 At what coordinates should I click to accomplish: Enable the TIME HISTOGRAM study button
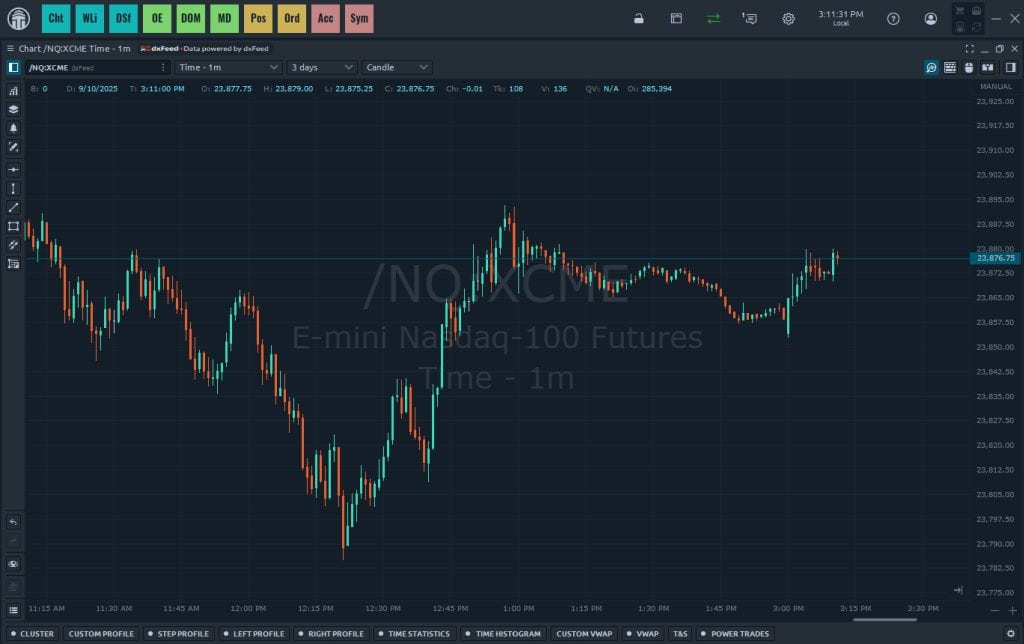click(504, 634)
